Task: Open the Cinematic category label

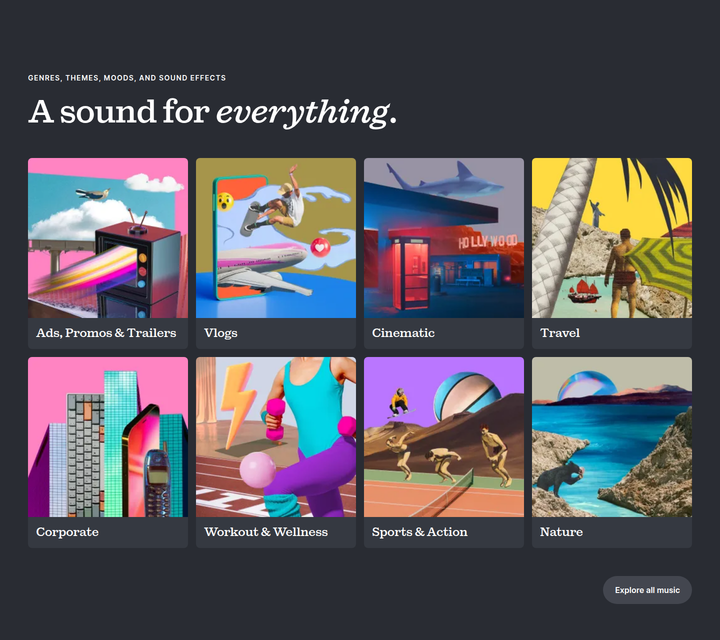Action: (403, 333)
